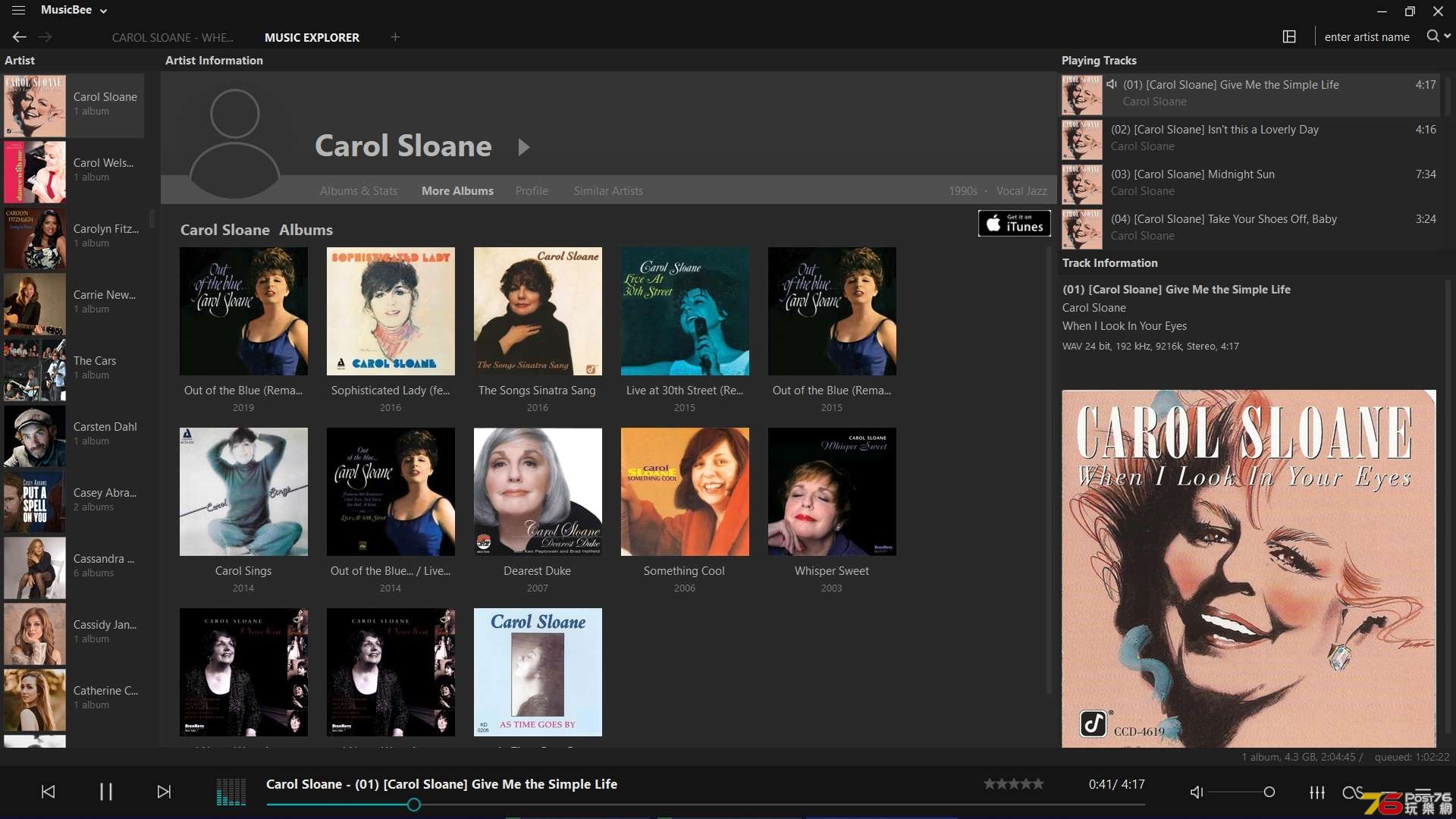This screenshot has width=1456, height=819.
Task: Select artist Carolyn Fitz... in list
Action: tap(74, 237)
